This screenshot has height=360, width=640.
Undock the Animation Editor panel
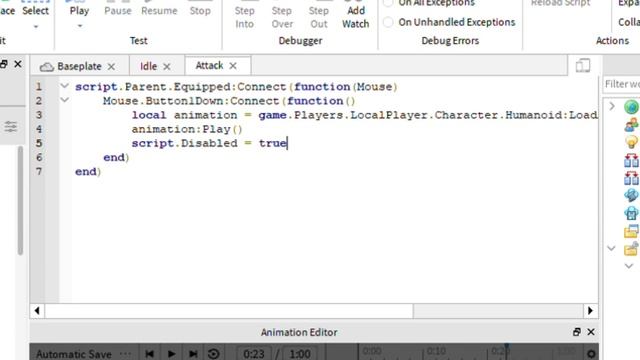[x=576, y=332]
